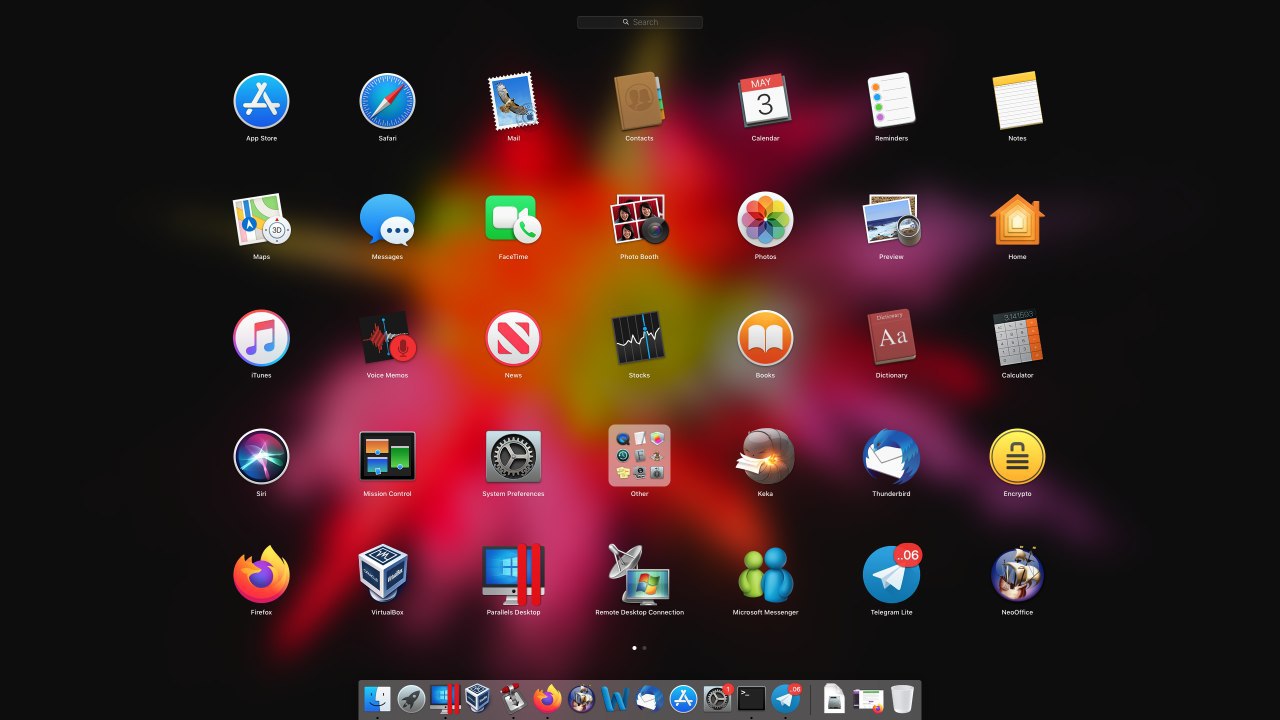This screenshot has height=720, width=1280.
Task: Click the Launchpad search field
Action: click(x=640, y=22)
